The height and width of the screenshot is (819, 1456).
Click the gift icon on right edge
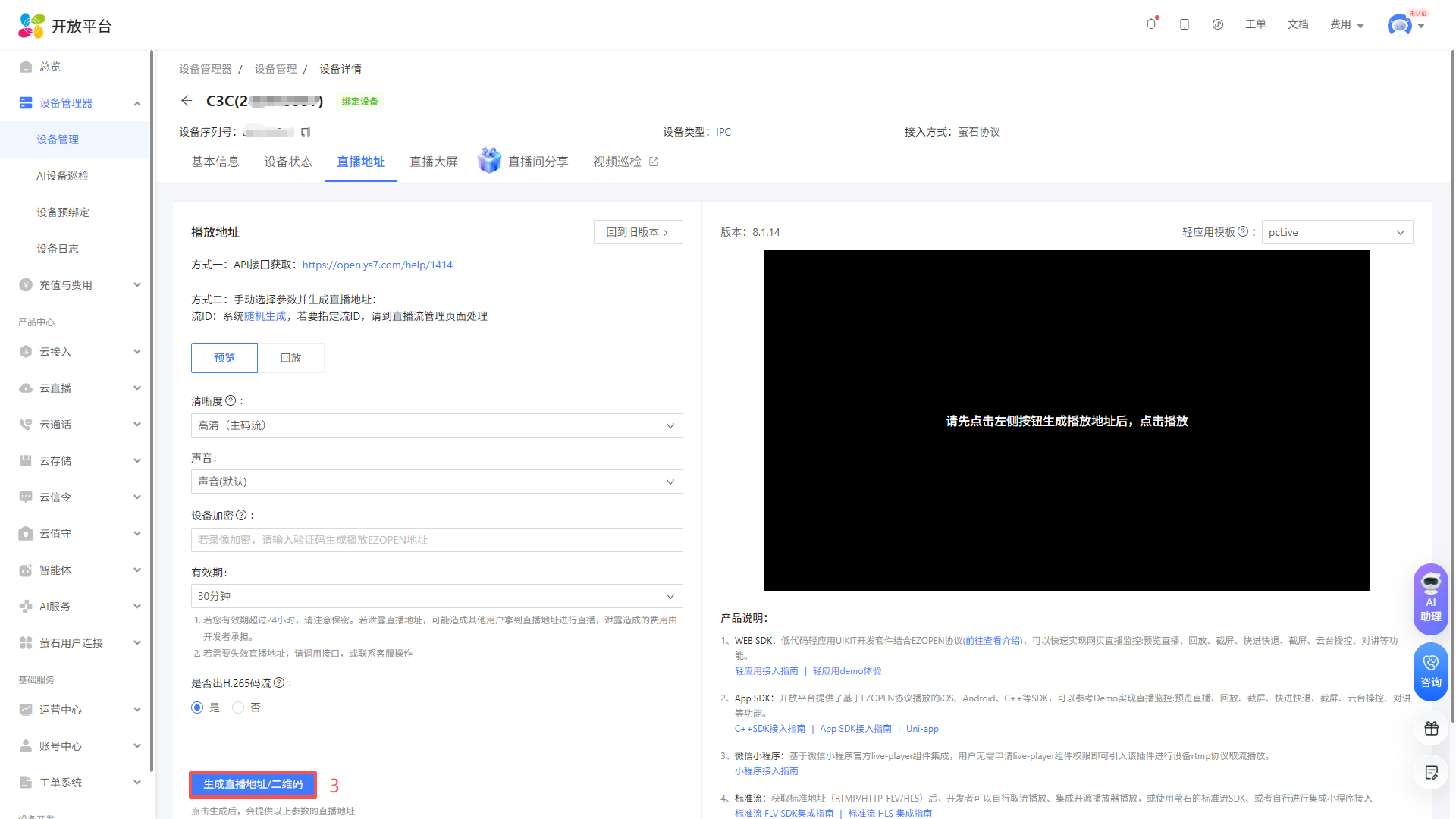1431,729
